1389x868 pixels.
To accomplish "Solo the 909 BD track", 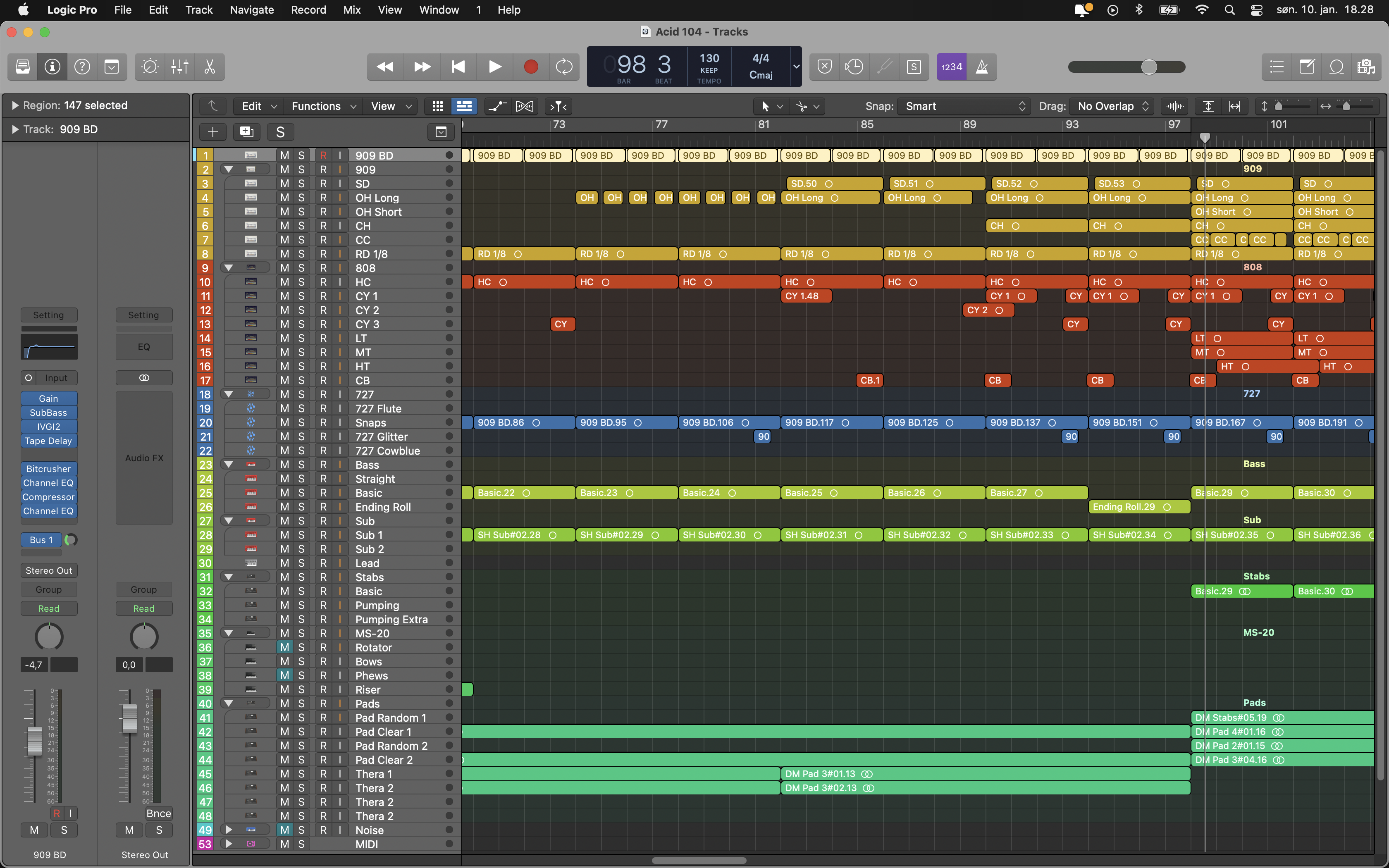I will (301, 155).
